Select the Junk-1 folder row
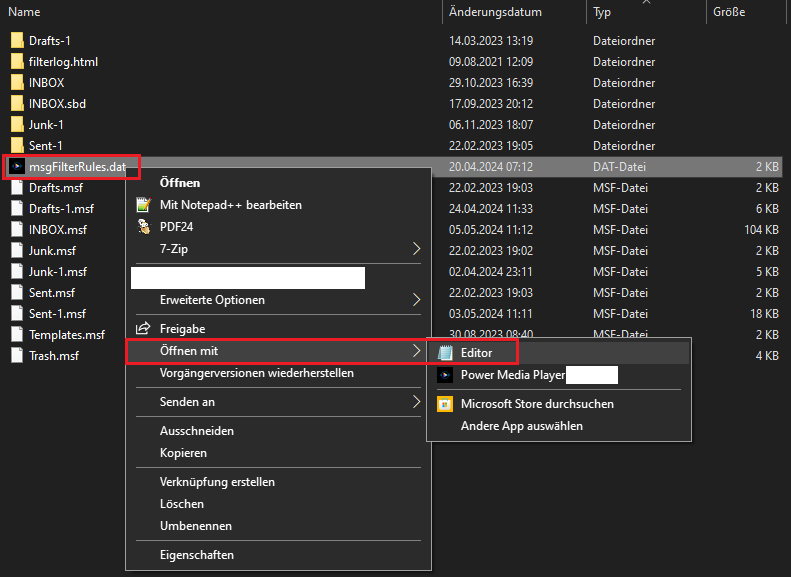This screenshot has height=577, width=791. pos(47,125)
